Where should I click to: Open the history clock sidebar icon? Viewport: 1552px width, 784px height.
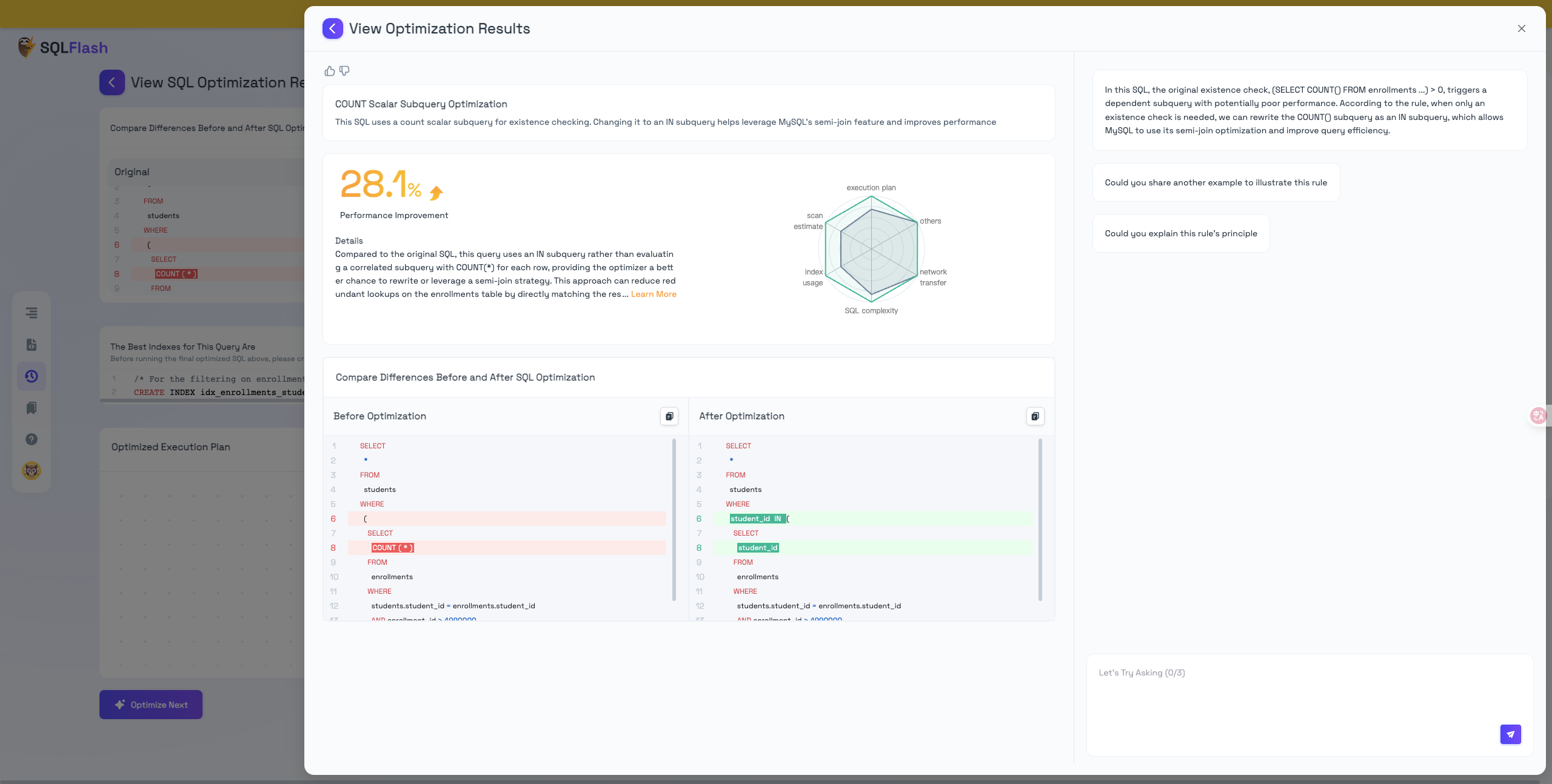pyautogui.click(x=32, y=376)
